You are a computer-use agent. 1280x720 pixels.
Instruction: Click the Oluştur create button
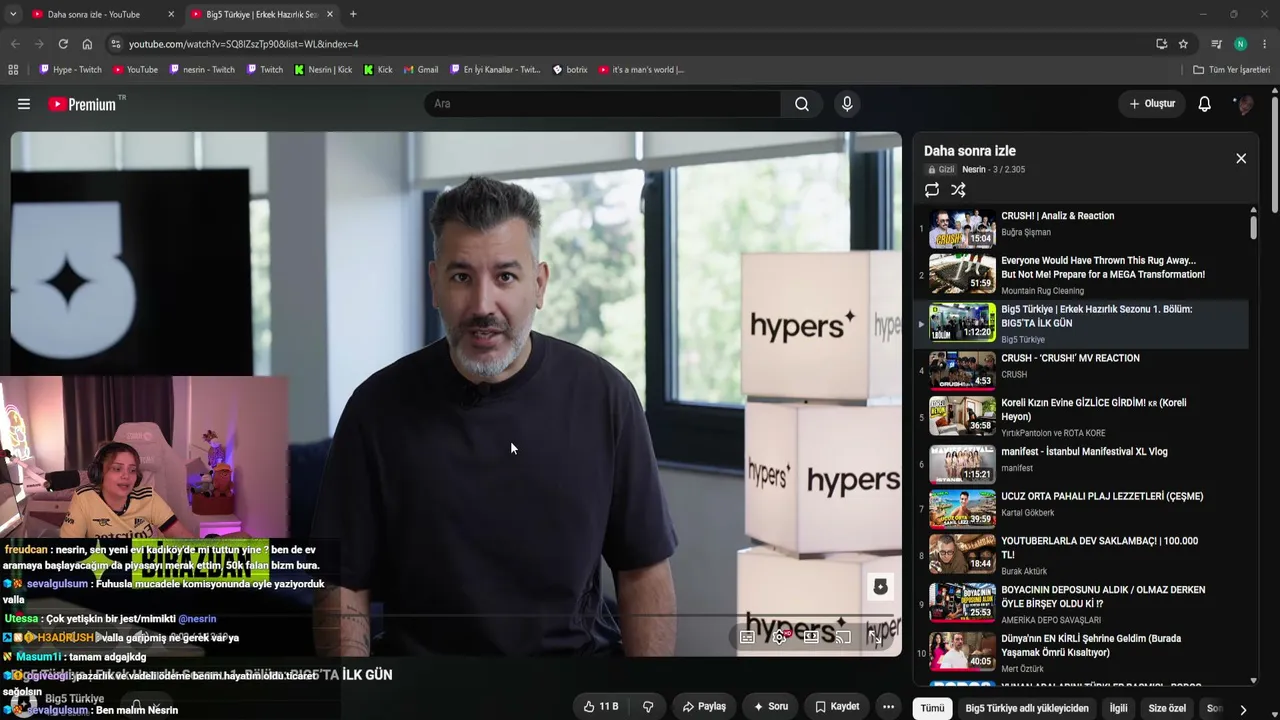[1152, 104]
